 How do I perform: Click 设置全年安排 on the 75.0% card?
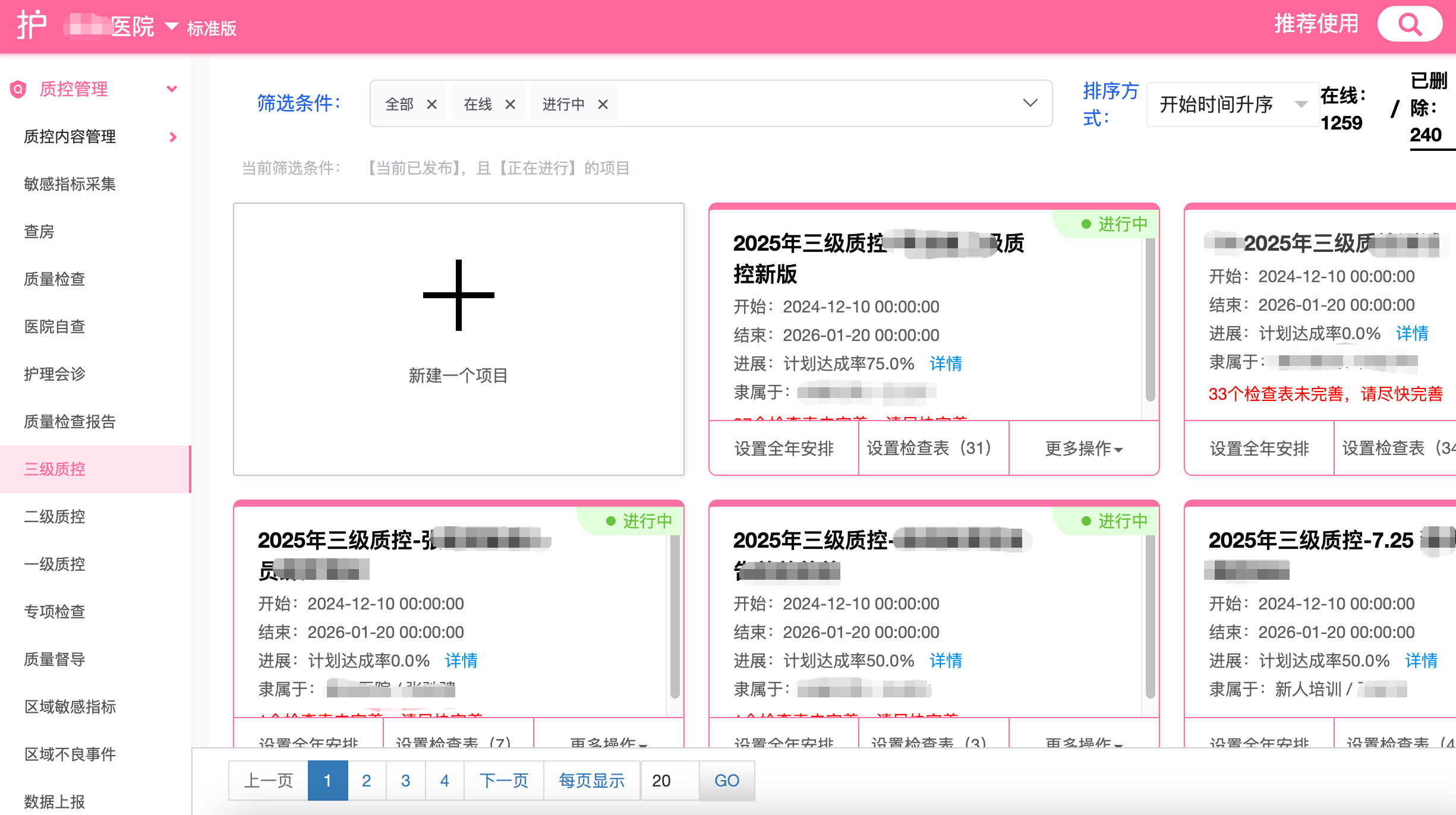(784, 448)
